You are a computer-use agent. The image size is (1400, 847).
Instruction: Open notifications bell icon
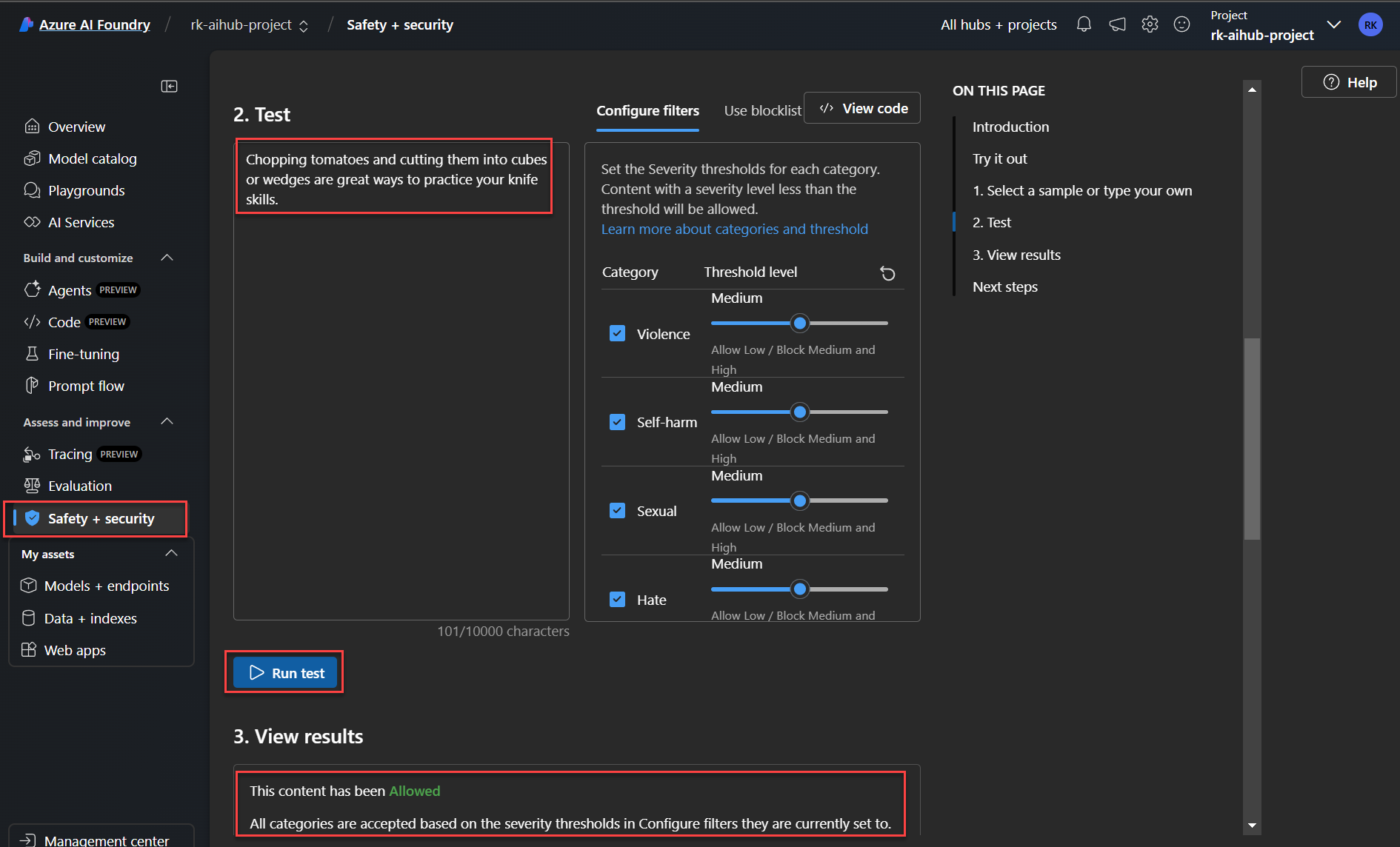pyautogui.click(x=1084, y=24)
